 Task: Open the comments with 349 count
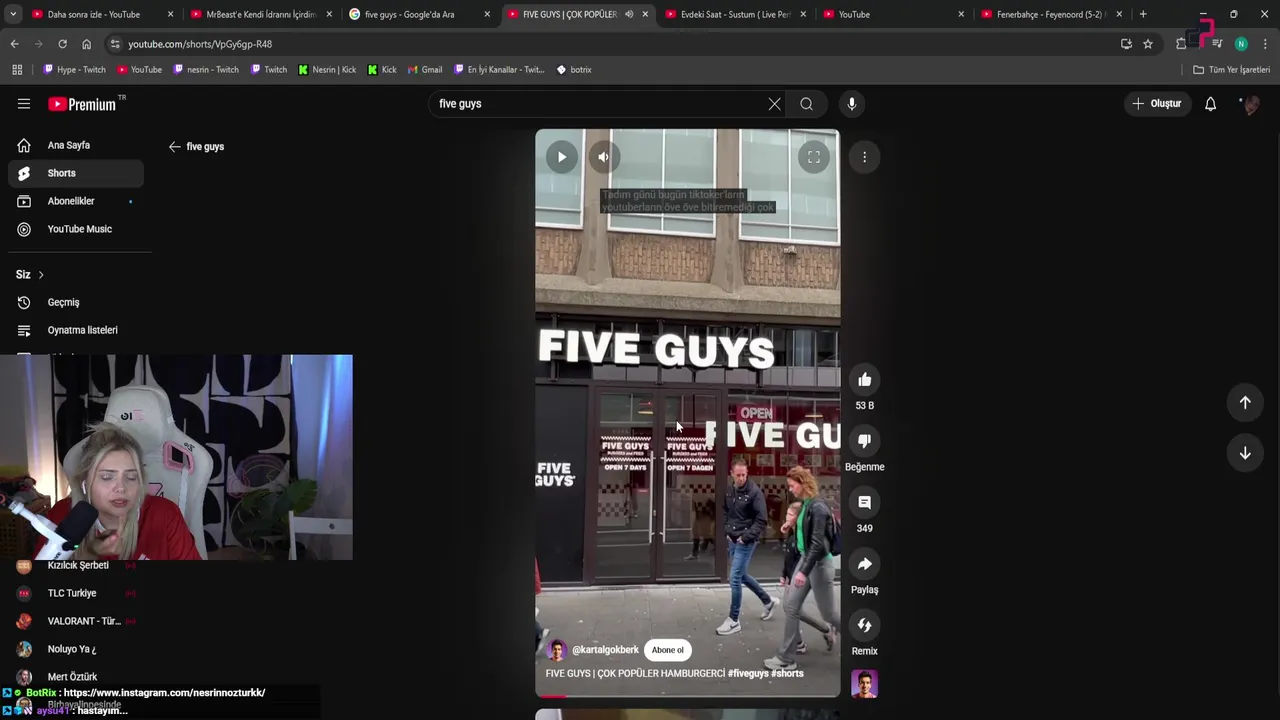coord(864,503)
